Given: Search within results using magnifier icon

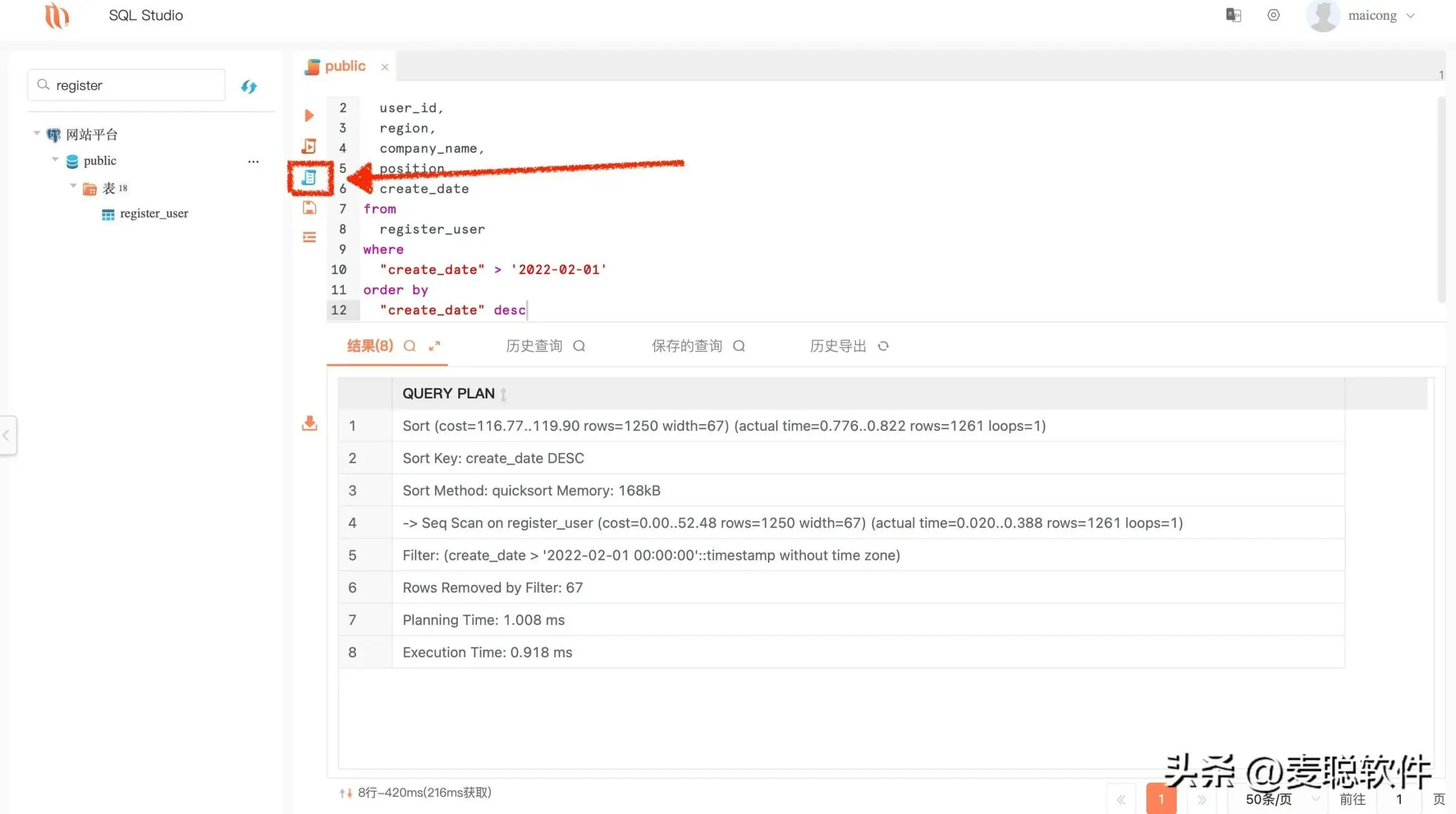Looking at the screenshot, I should pyautogui.click(x=409, y=346).
